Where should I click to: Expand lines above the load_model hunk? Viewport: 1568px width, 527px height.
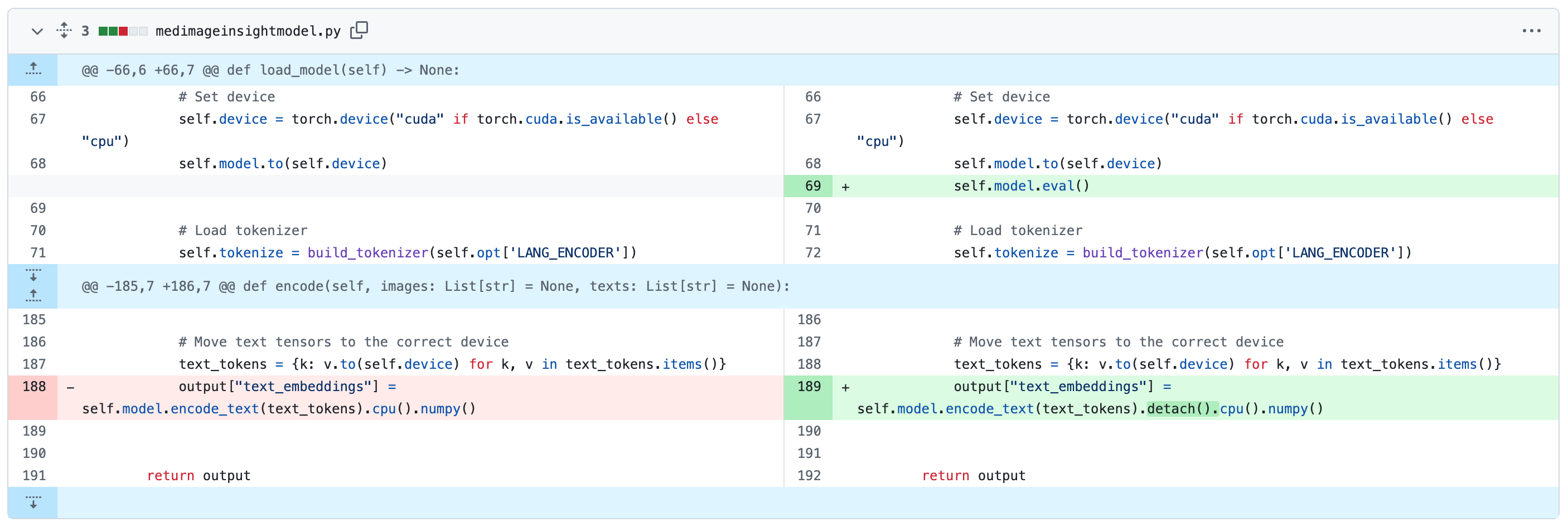(x=33, y=69)
